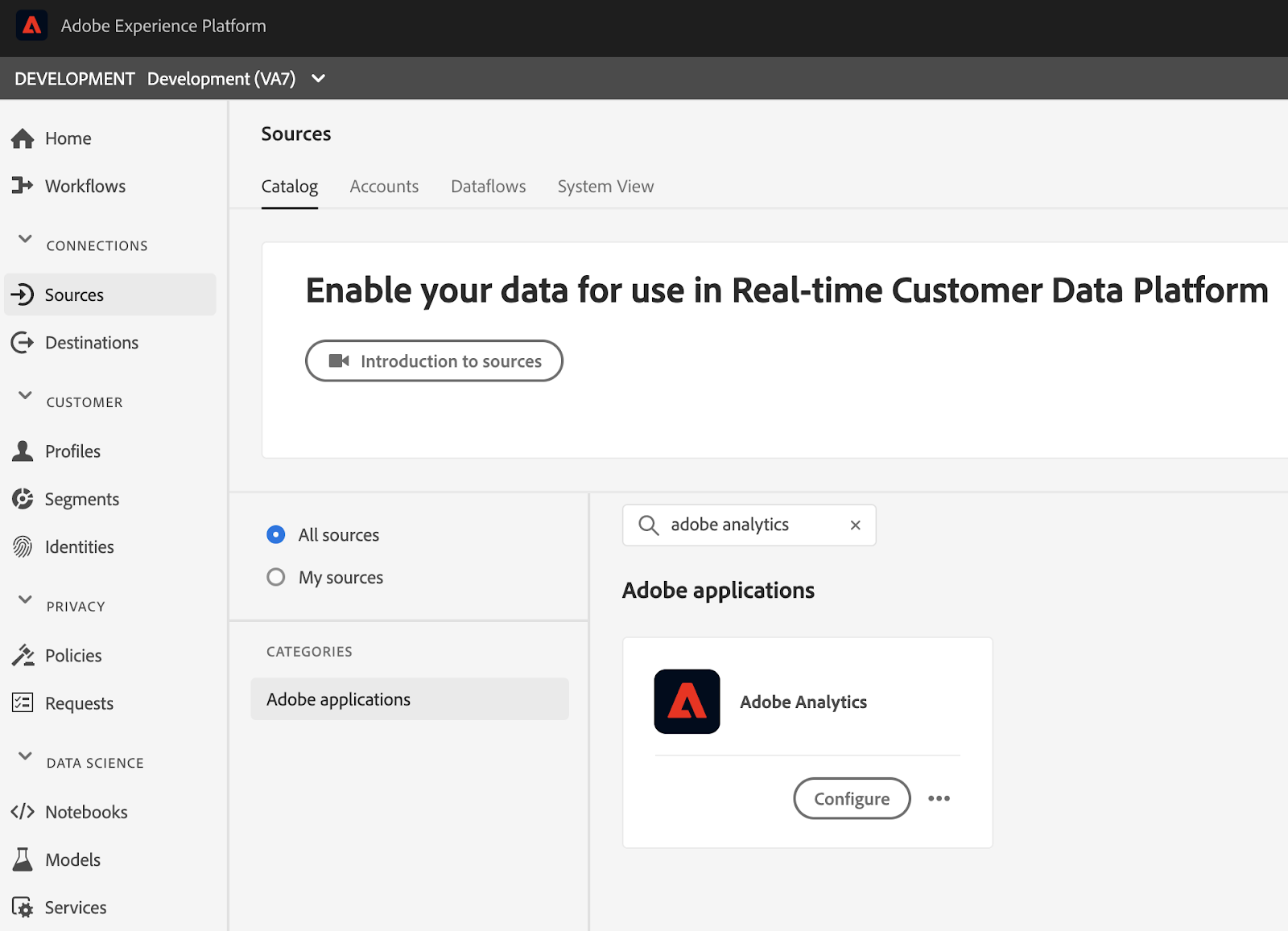The image size is (1288, 931).
Task: Click the Workflows icon in the sidebar
Action: (x=23, y=186)
